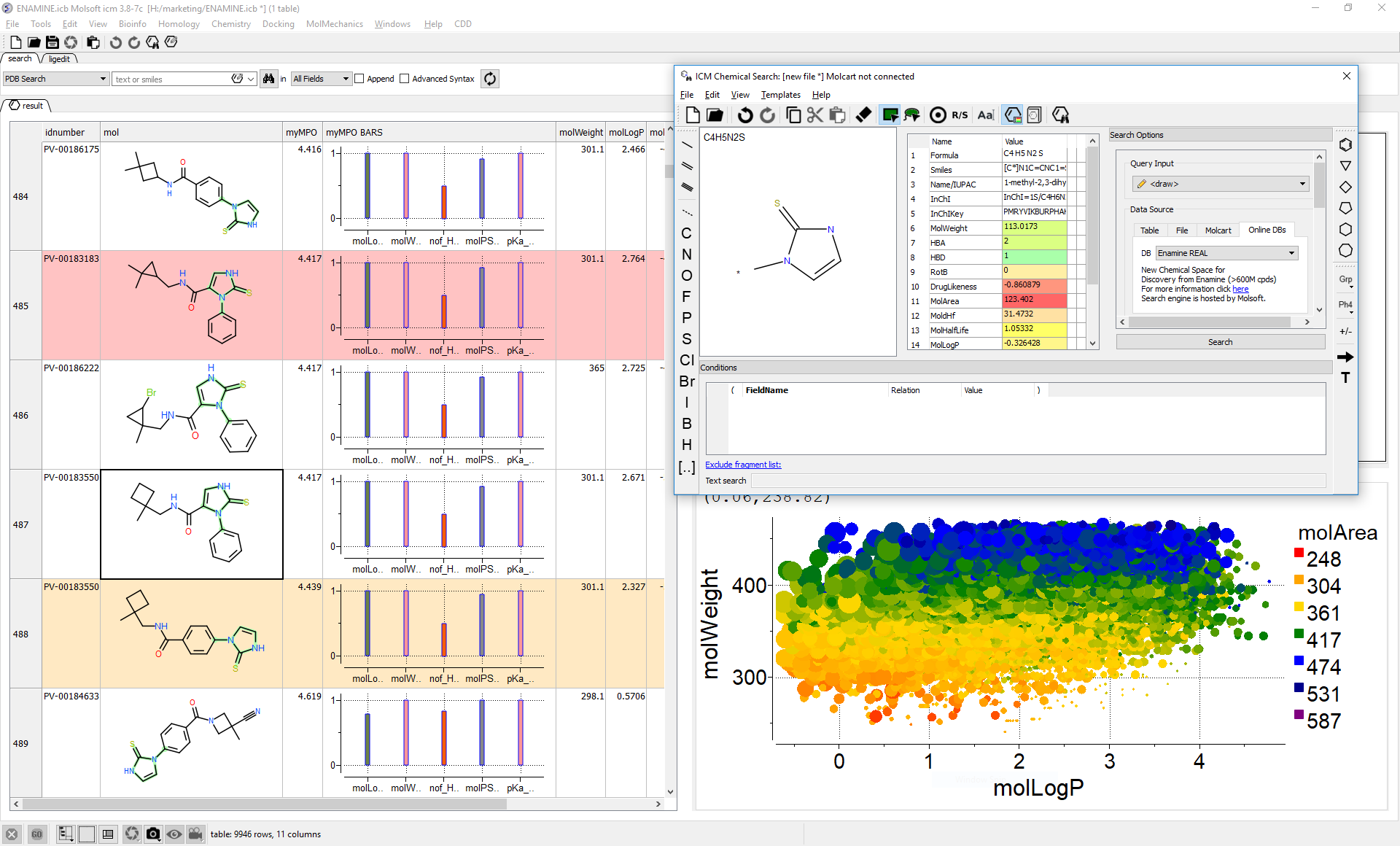This screenshot has height=846, width=1400.
Task: Select the Sulfur atom button
Action: [x=686, y=339]
